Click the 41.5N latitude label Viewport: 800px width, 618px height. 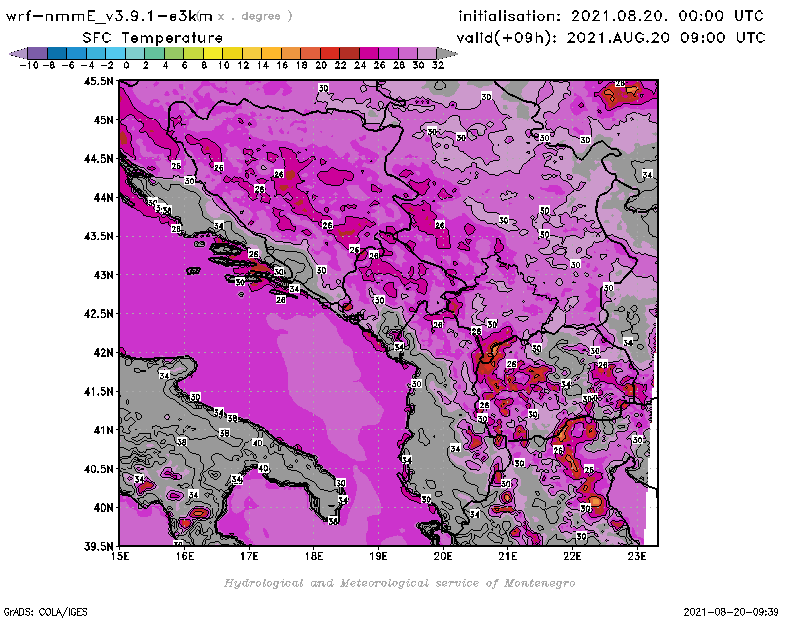point(98,391)
